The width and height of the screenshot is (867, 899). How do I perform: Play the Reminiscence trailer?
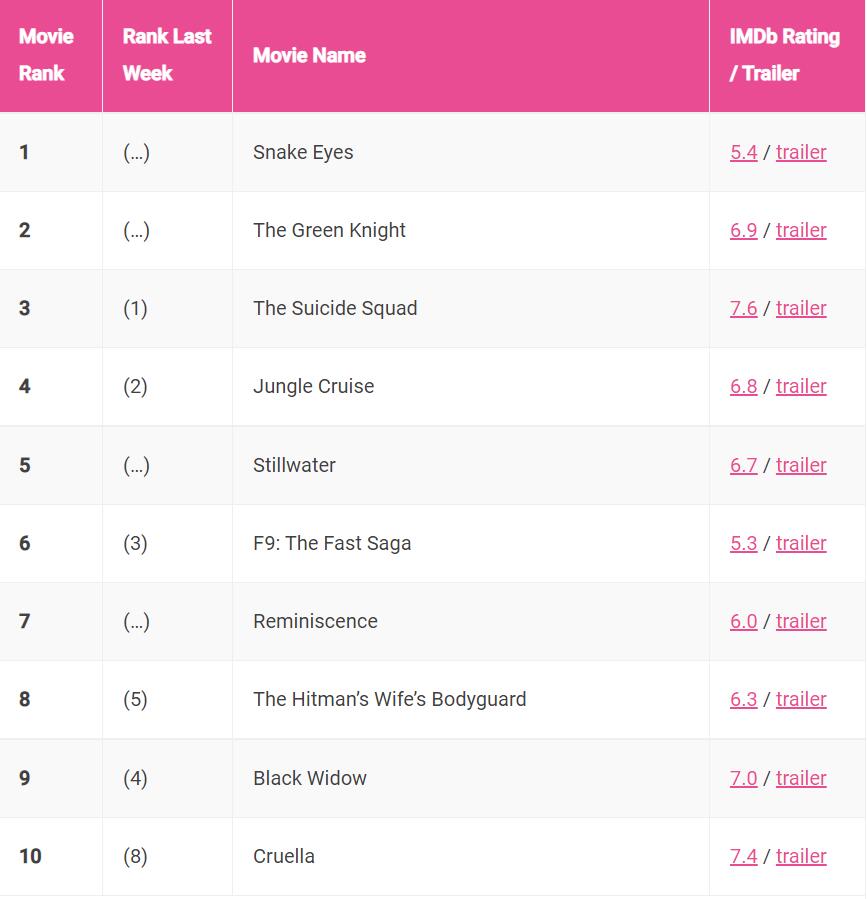(x=801, y=621)
